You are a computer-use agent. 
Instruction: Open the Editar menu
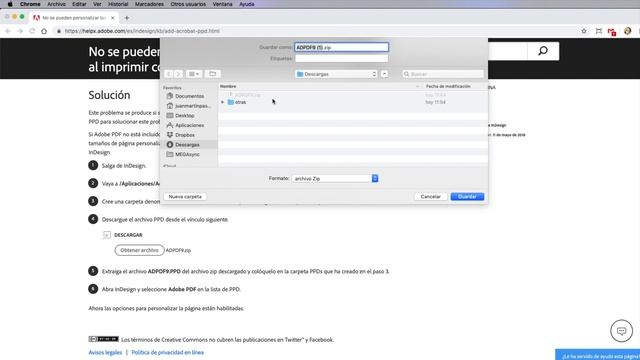point(79,4)
